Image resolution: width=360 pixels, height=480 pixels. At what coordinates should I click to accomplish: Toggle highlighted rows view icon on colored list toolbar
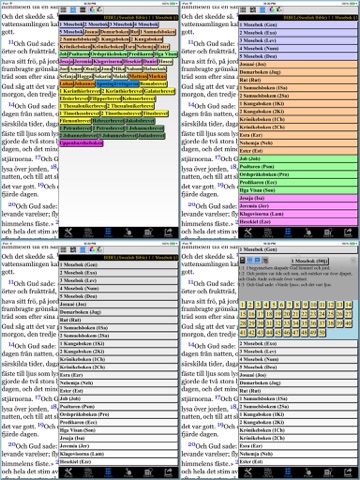[x=263, y=10]
